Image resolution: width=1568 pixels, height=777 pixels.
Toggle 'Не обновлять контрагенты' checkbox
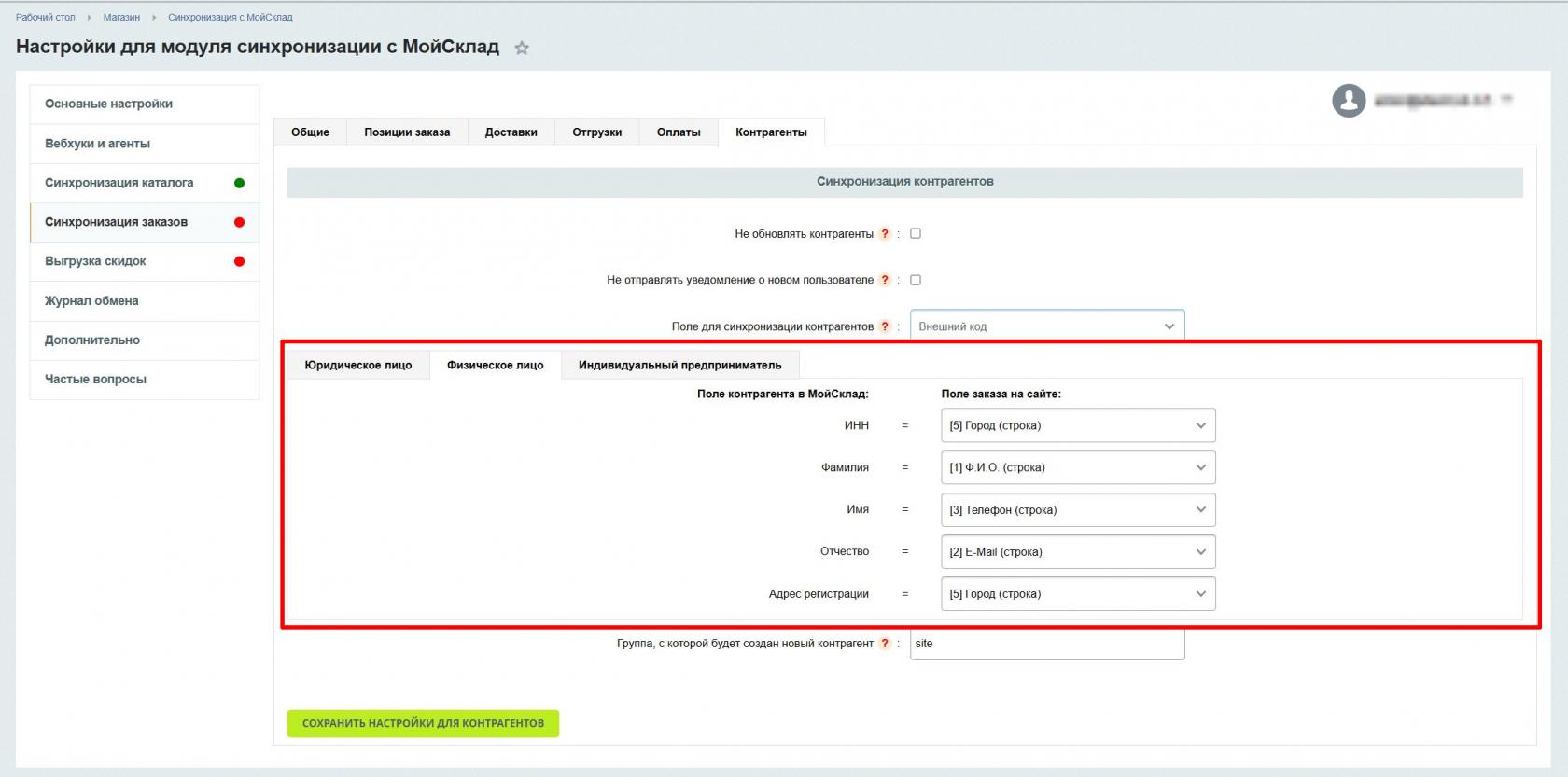coord(916,233)
